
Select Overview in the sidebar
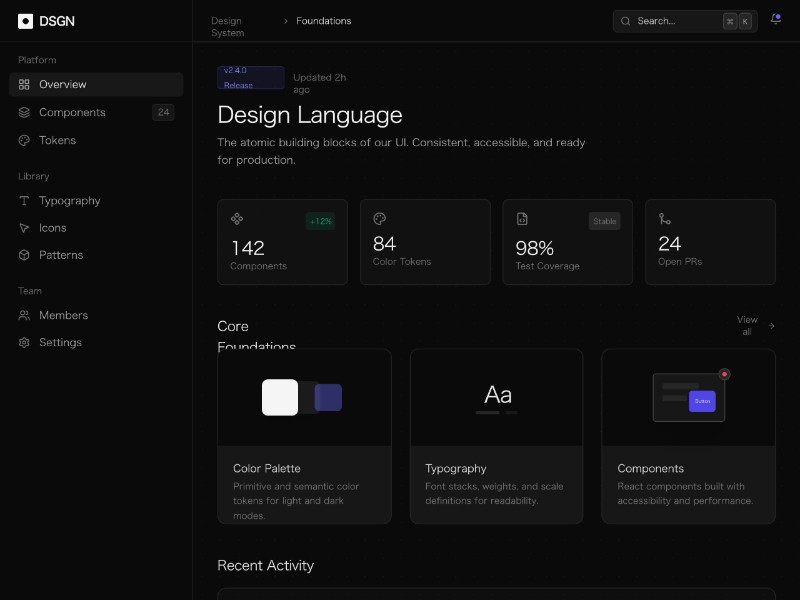pyautogui.click(x=62, y=85)
